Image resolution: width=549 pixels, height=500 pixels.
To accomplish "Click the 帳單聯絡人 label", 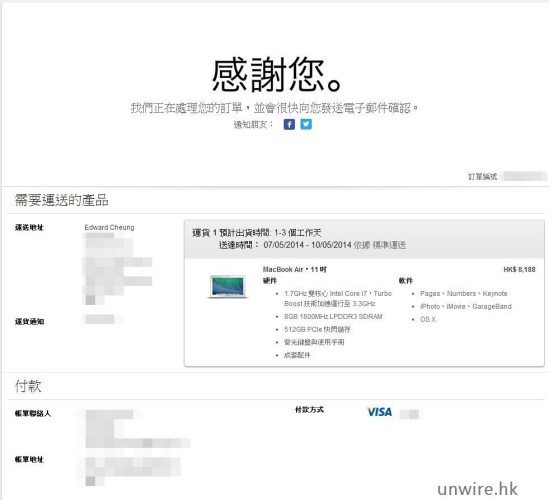I will (x=33, y=414).
